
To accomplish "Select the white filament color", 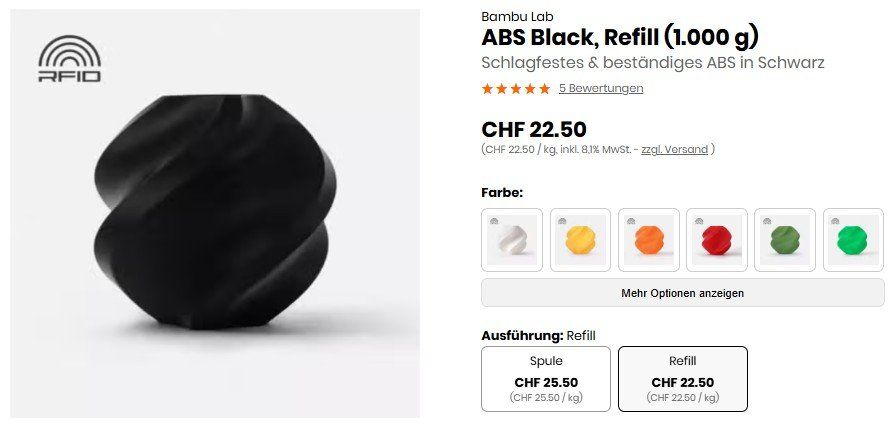I will (x=512, y=240).
